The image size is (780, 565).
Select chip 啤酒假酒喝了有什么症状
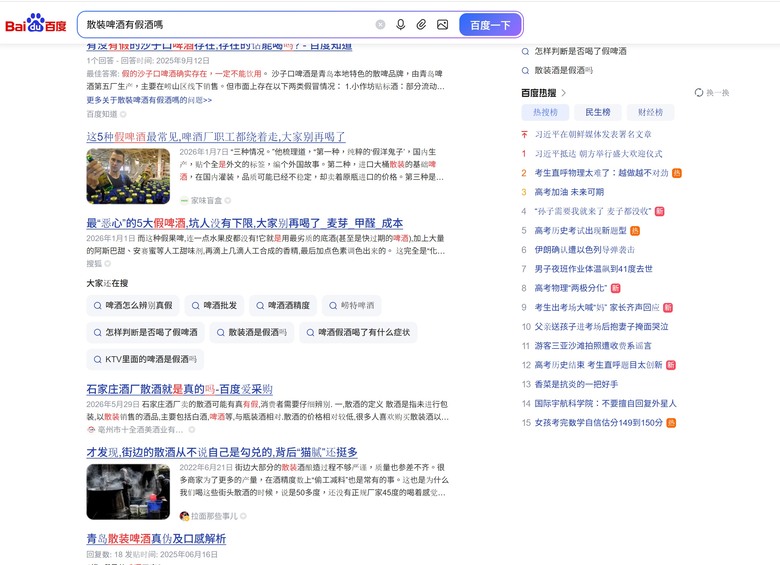pyautogui.click(x=358, y=332)
